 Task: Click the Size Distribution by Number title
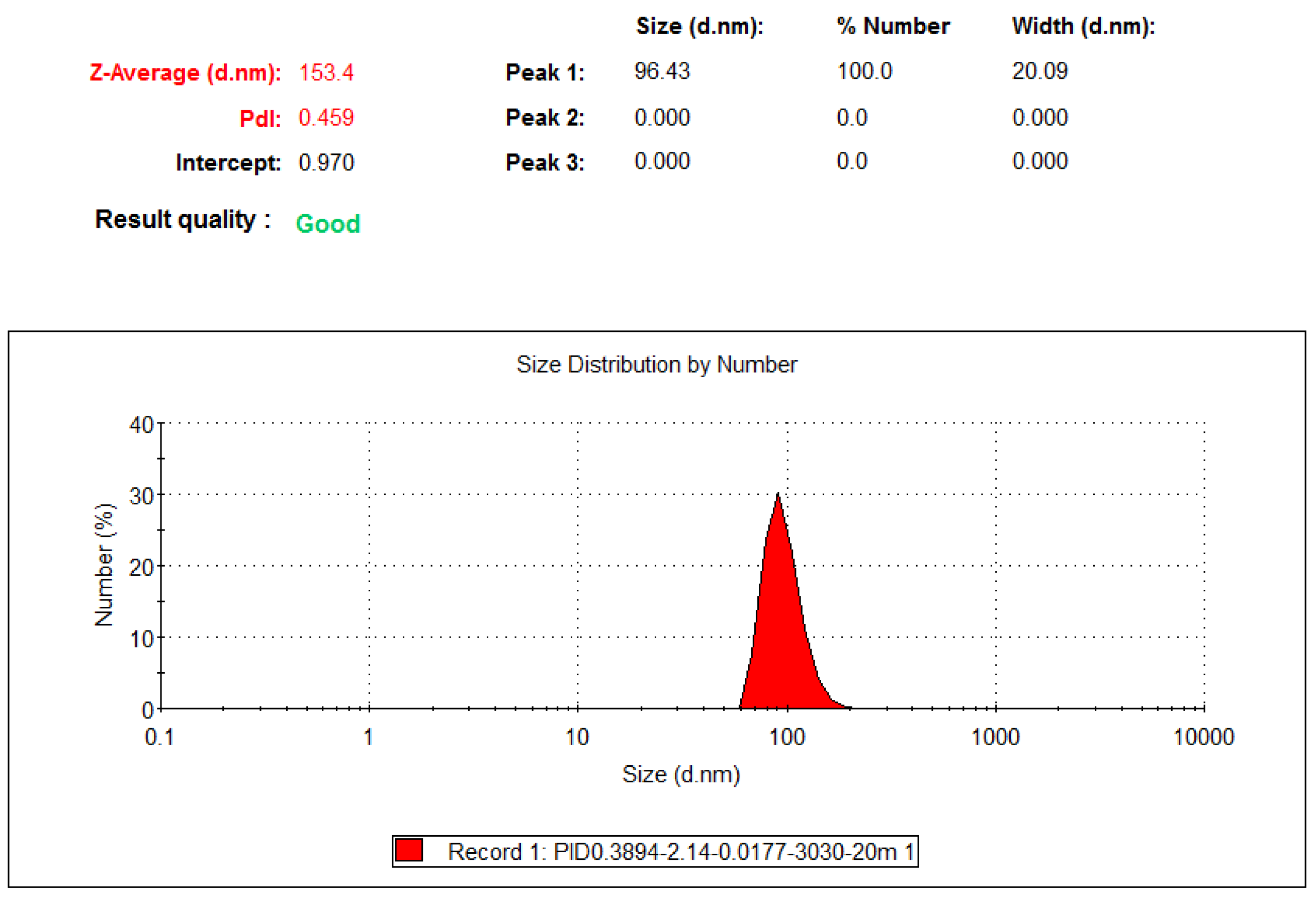point(656,365)
